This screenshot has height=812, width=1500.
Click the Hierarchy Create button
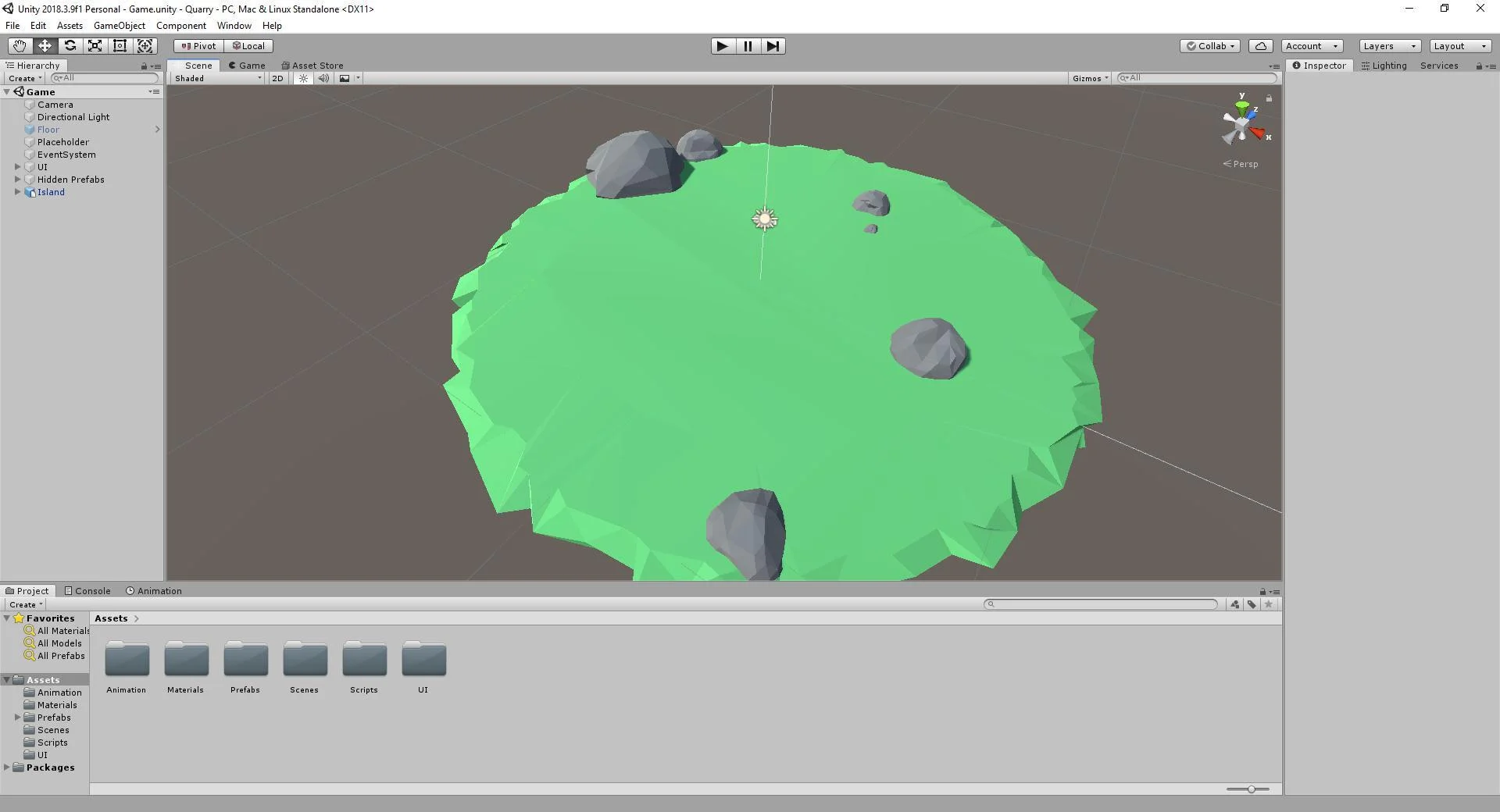point(25,78)
